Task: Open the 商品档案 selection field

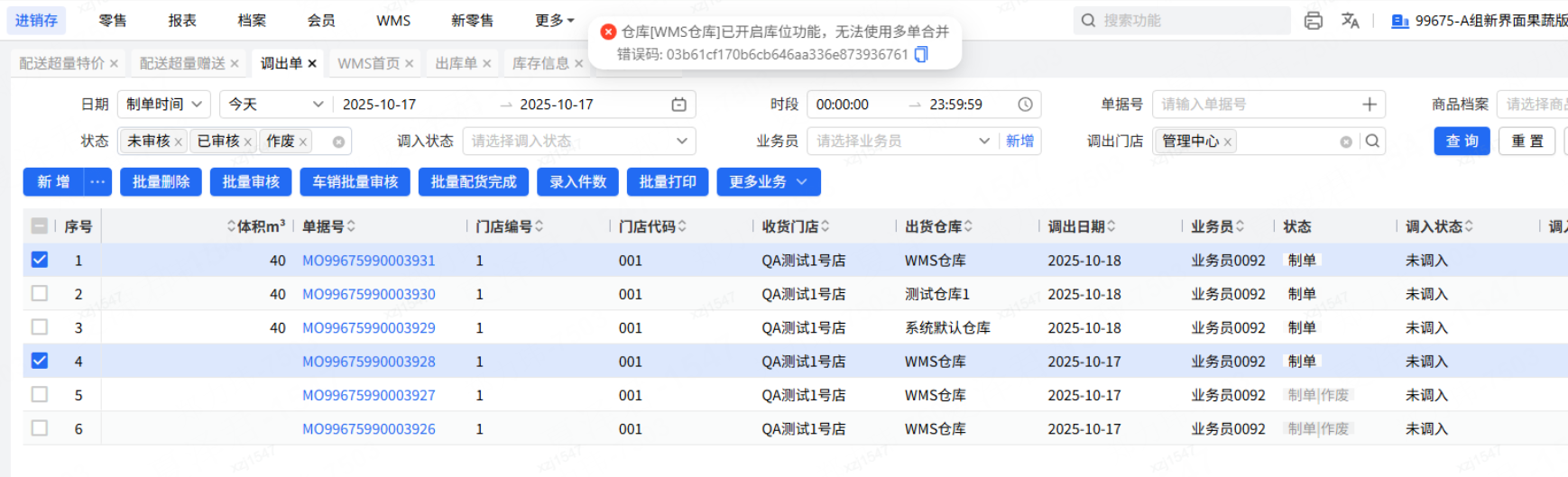Action: (x=1532, y=105)
